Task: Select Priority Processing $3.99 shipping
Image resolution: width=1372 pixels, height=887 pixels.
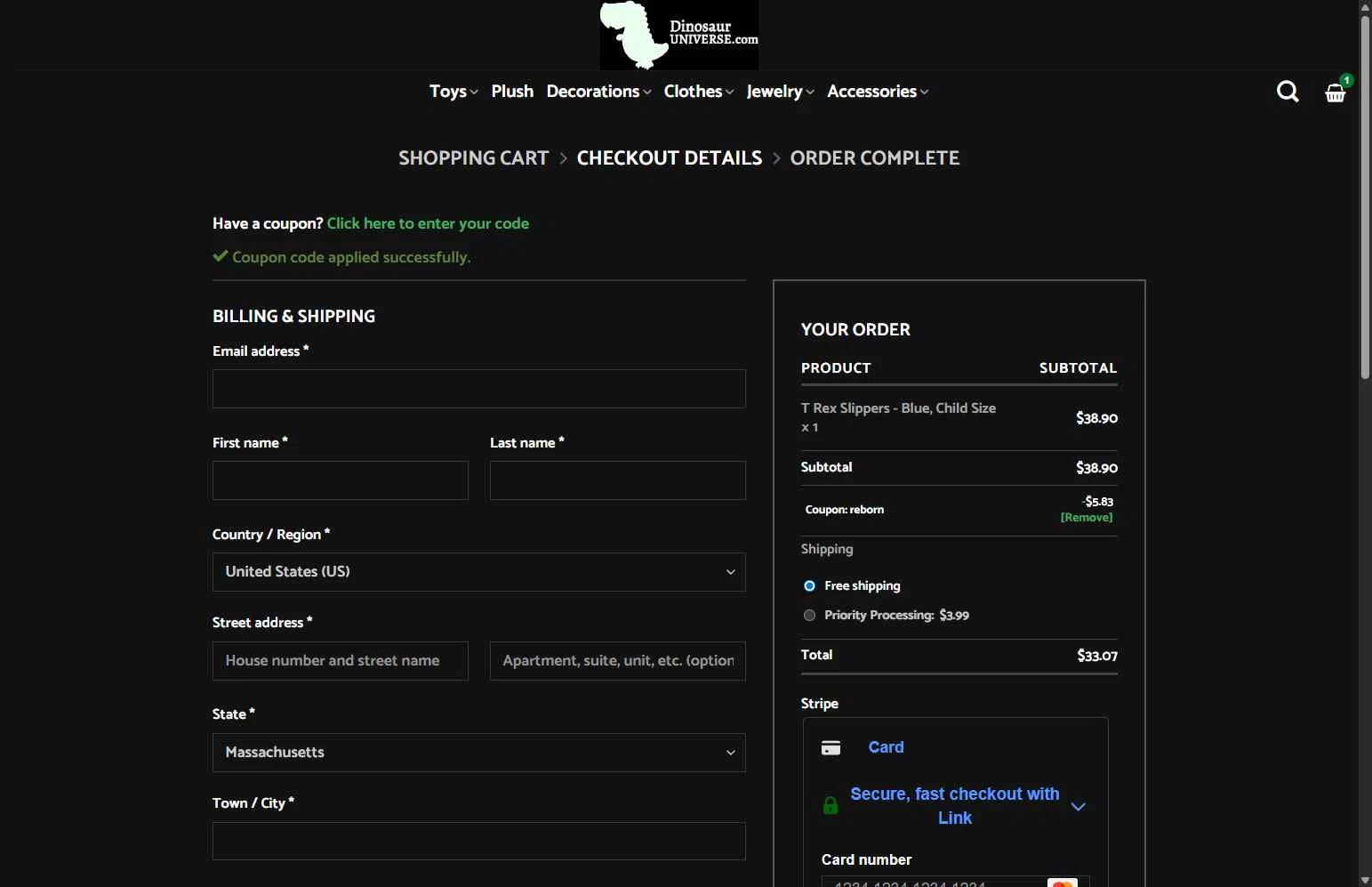Action: pyautogui.click(x=809, y=615)
